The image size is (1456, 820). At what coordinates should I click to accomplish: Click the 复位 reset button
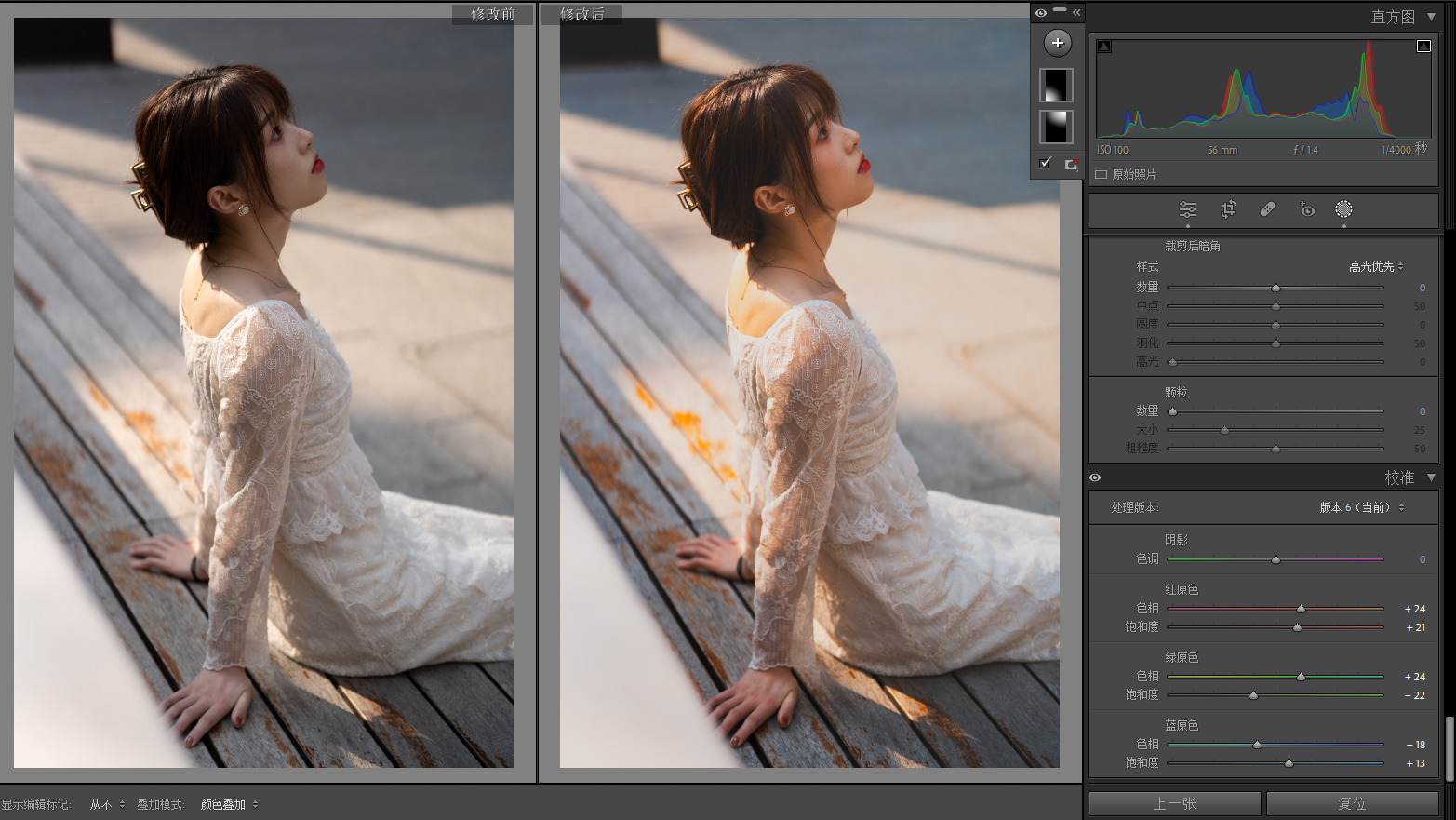click(1353, 803)
